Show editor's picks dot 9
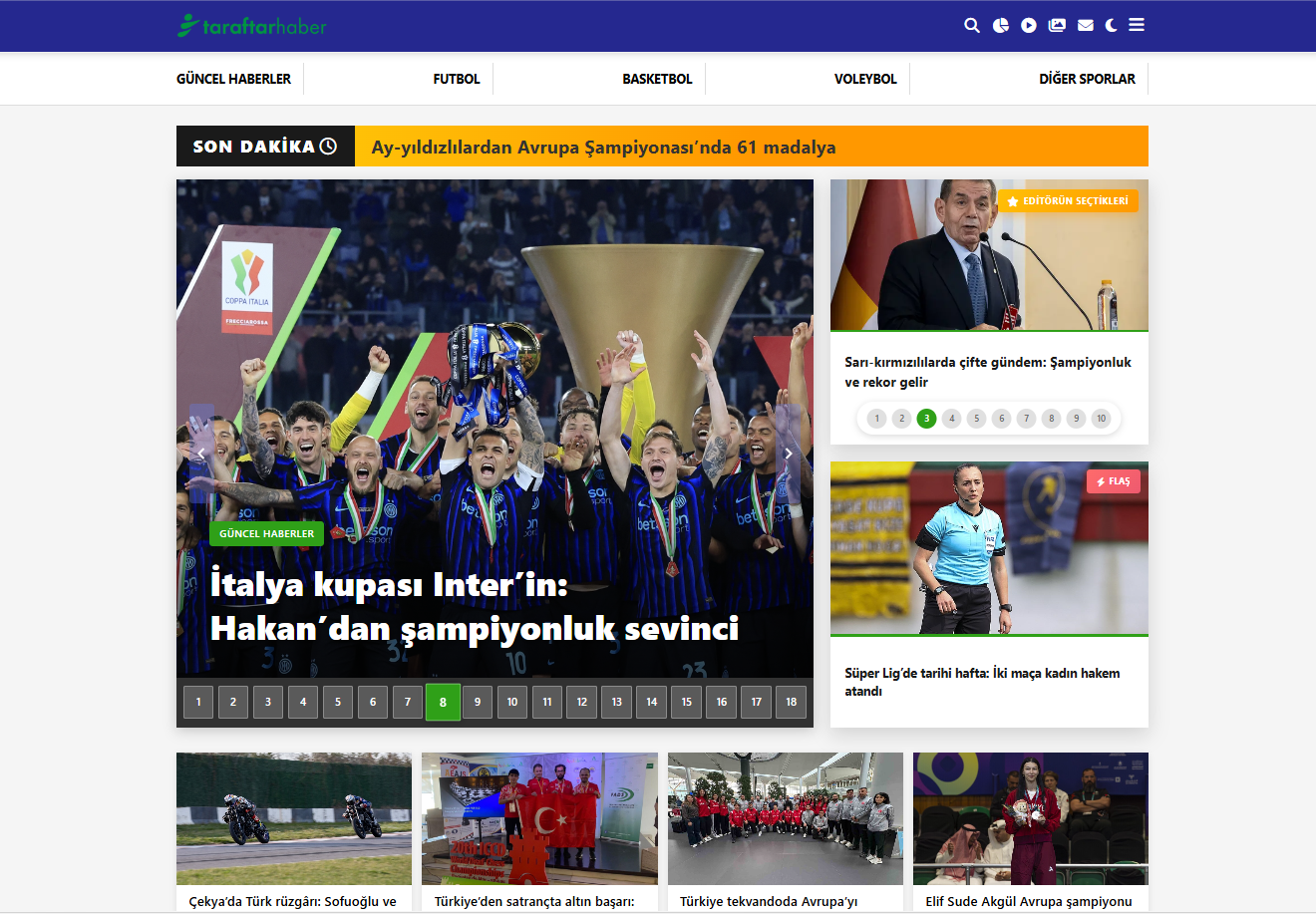Screen dimensions: 1316x915 [1077, 419]
